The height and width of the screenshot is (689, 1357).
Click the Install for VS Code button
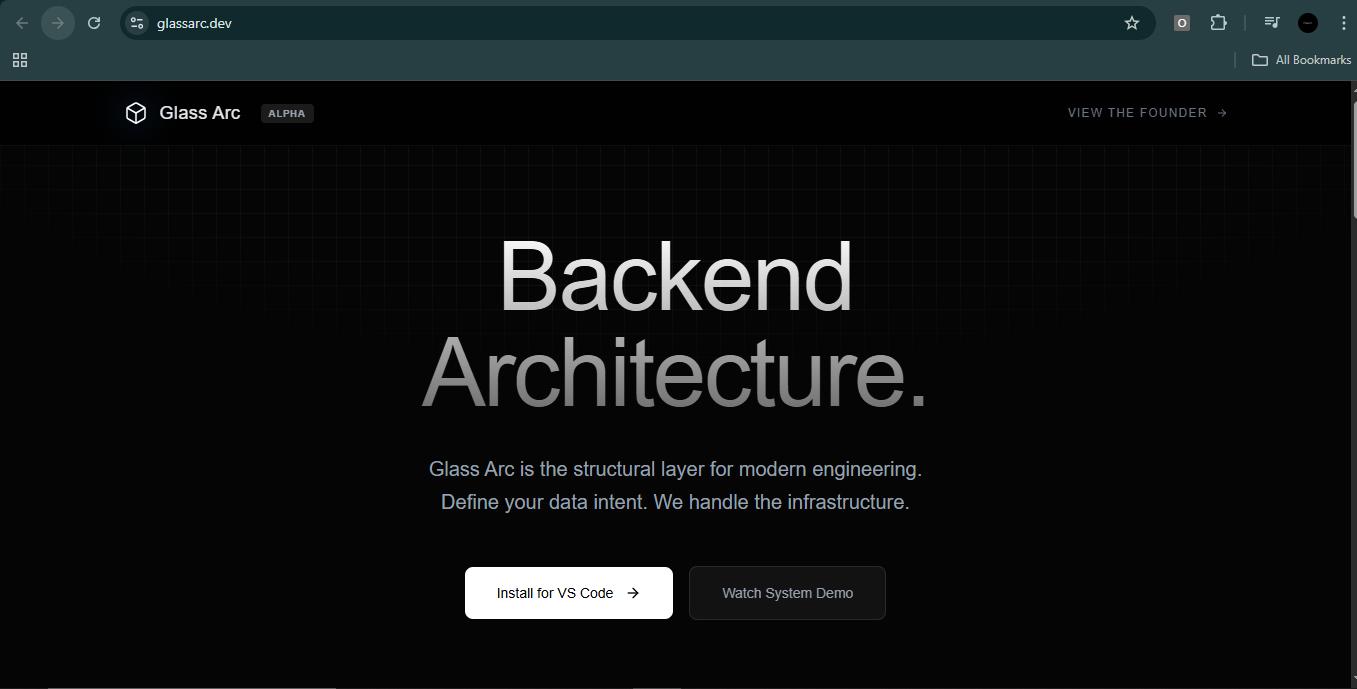tap(568, 592)
